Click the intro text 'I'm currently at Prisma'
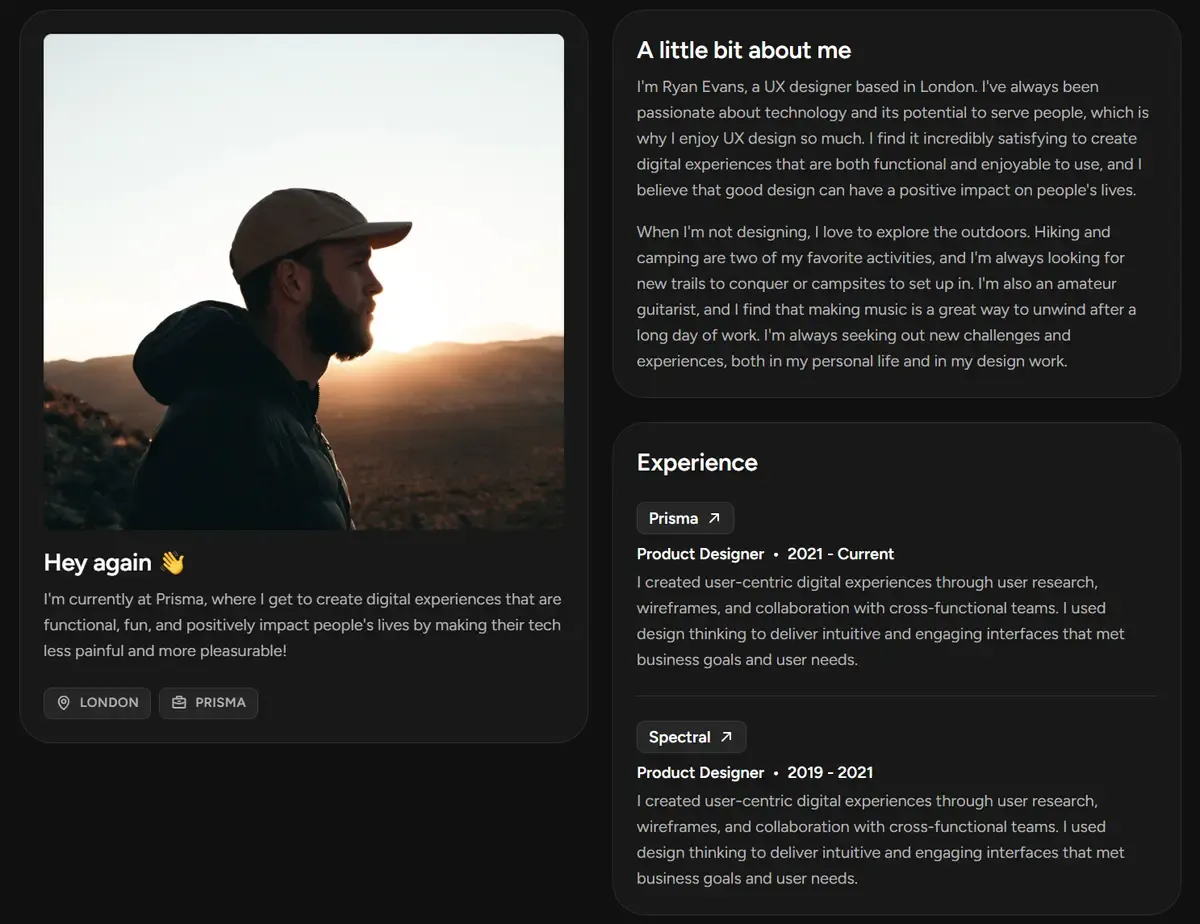This screenshot has width=1200, height=924. [302, 625]
